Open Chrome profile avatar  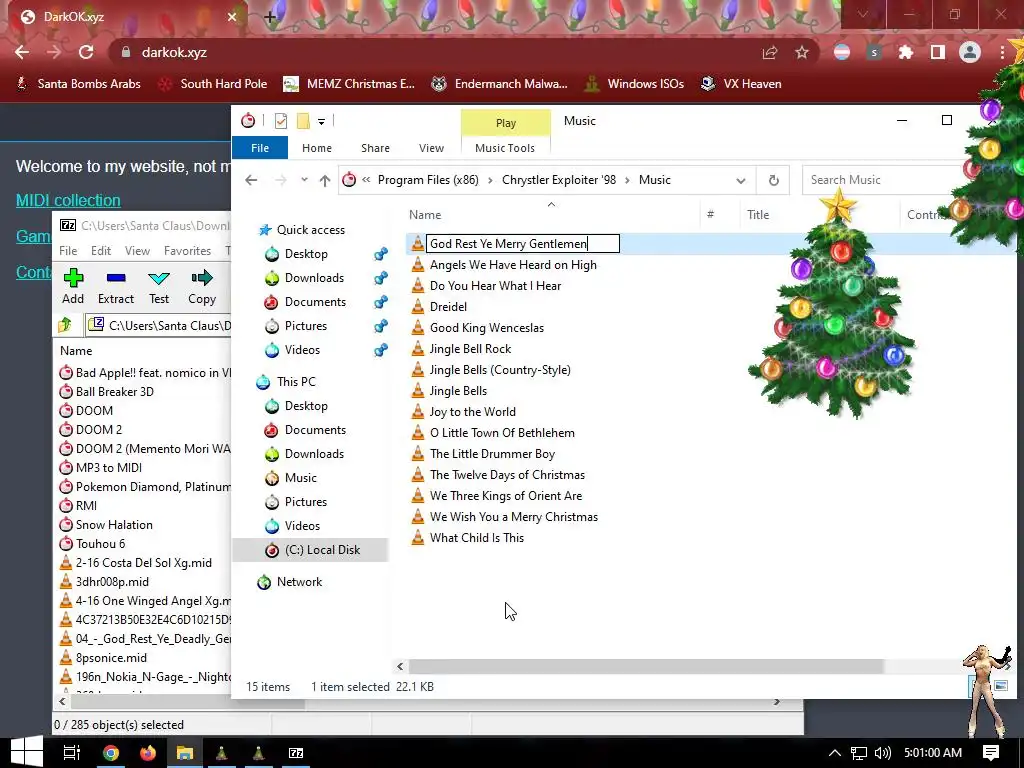point(970,52)
